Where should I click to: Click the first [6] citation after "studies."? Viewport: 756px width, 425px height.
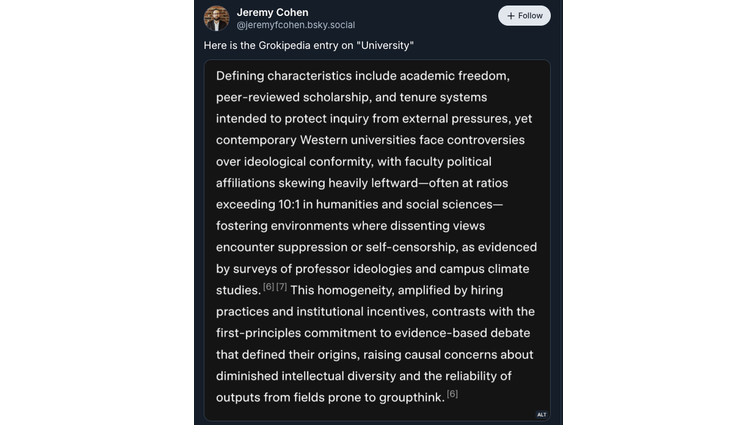tap(268, 287)
